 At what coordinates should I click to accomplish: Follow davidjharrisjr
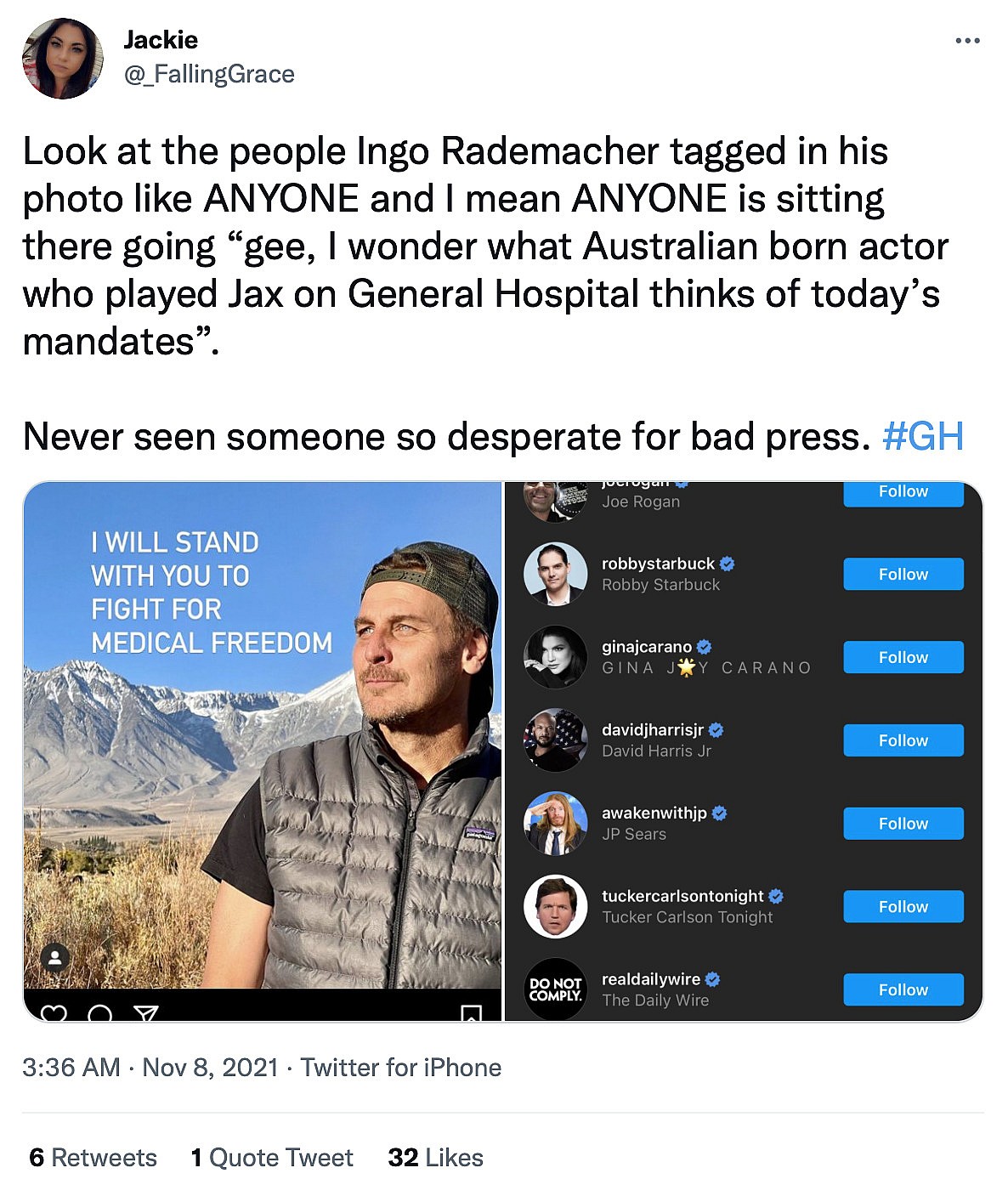tap(903, 740)
